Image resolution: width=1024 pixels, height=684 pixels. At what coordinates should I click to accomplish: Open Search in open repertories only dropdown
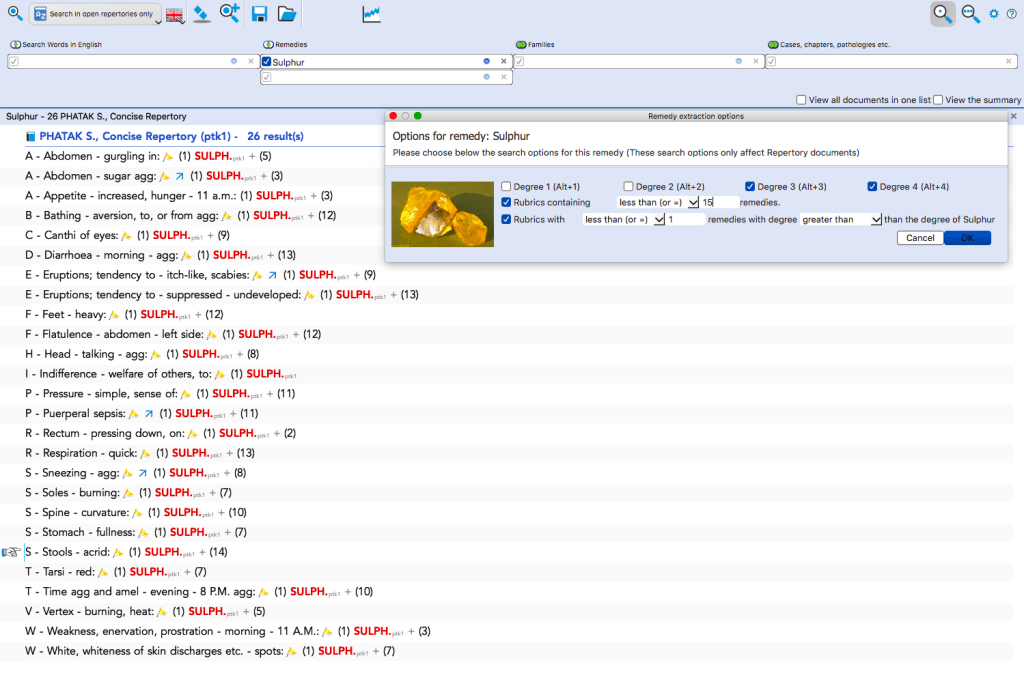[x=96, y=15]
